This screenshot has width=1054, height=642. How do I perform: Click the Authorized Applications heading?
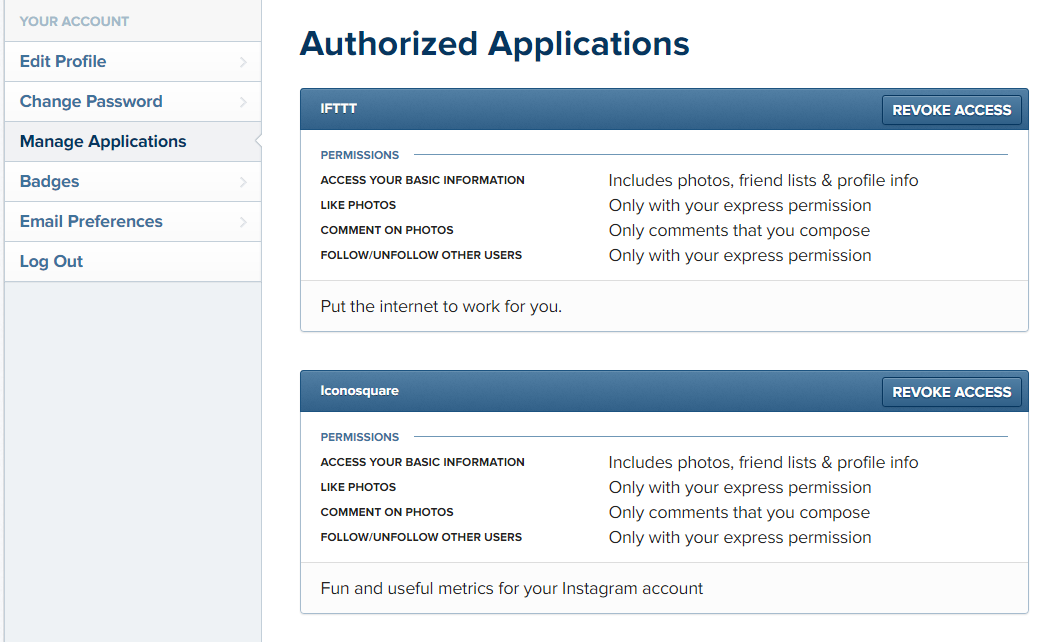[x=495, y=44]
